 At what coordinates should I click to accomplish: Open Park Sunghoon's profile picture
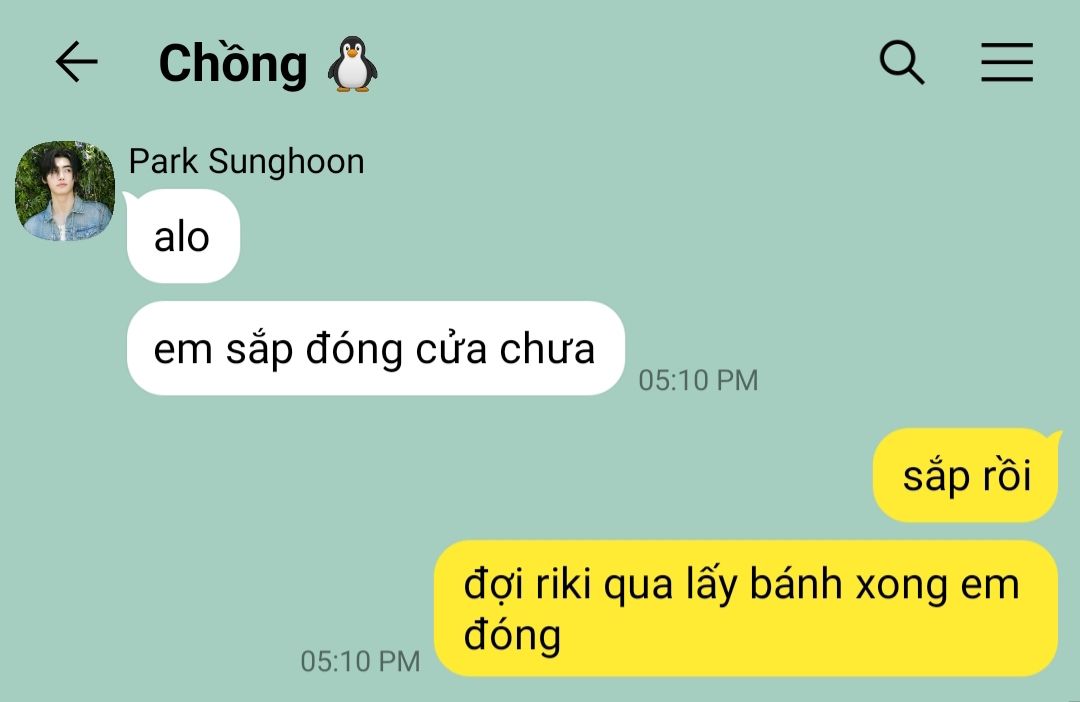coord(65,191)
